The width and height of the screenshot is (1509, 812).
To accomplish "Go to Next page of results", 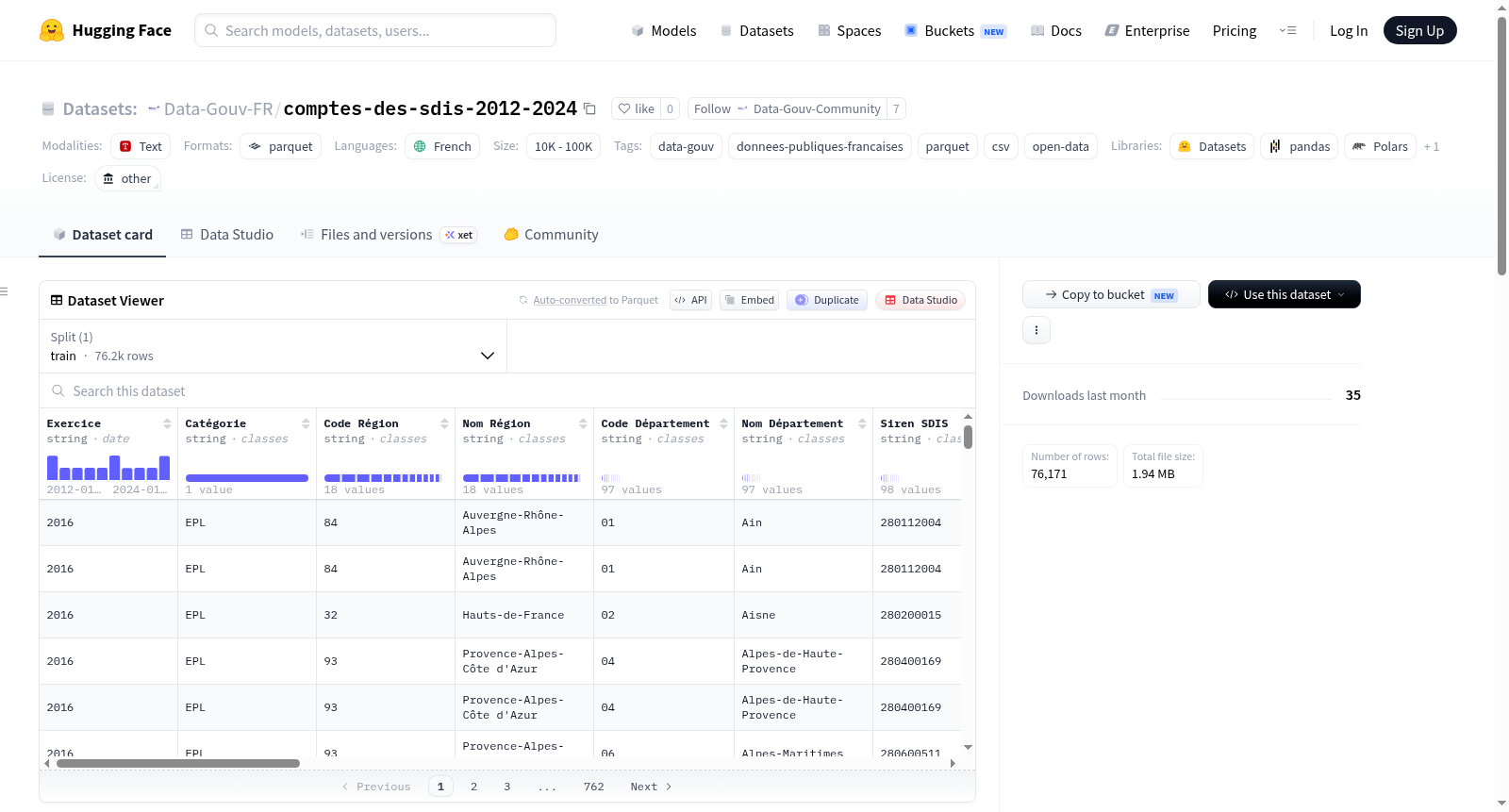I will (x=651, y=787).
